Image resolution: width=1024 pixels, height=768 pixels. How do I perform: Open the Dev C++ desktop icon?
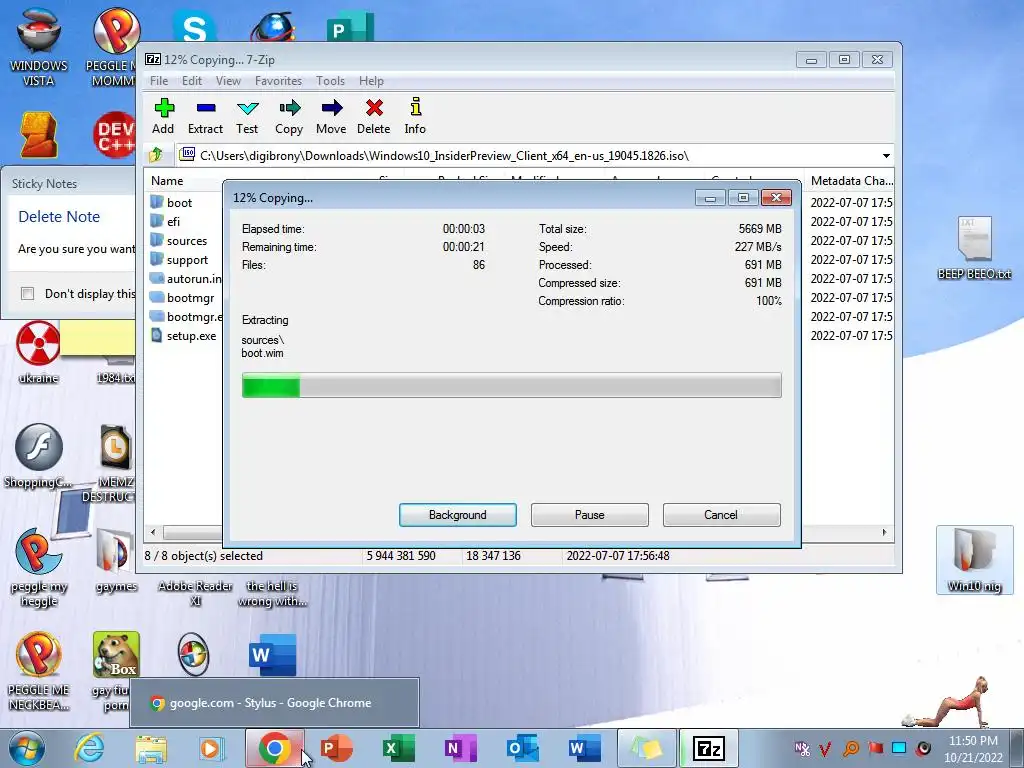(x=114, y=136)
